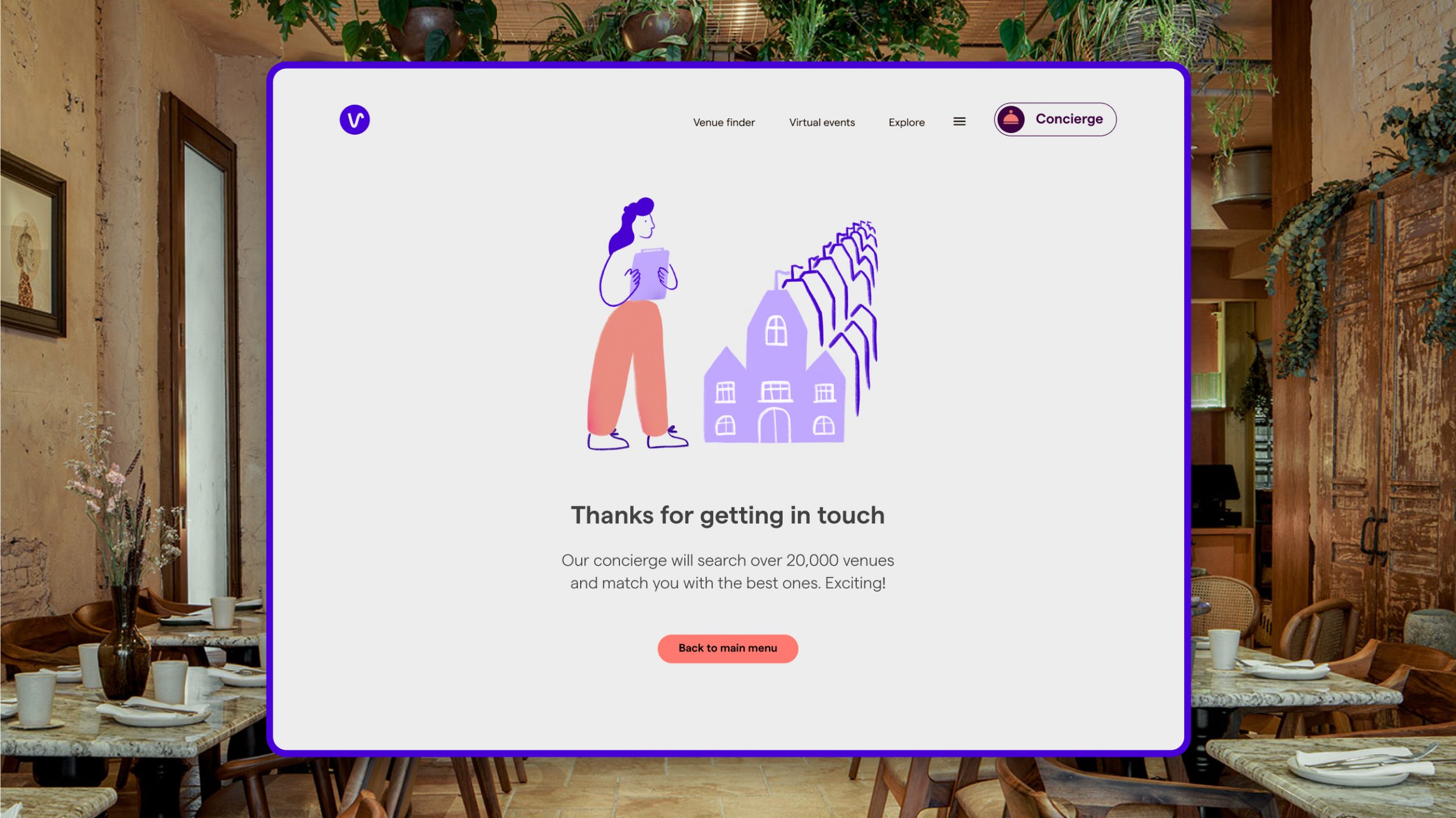1456x818 pixels.
Task: Click the concierge bell icon
Action: pyautogui.click(x=1010, y=119)
